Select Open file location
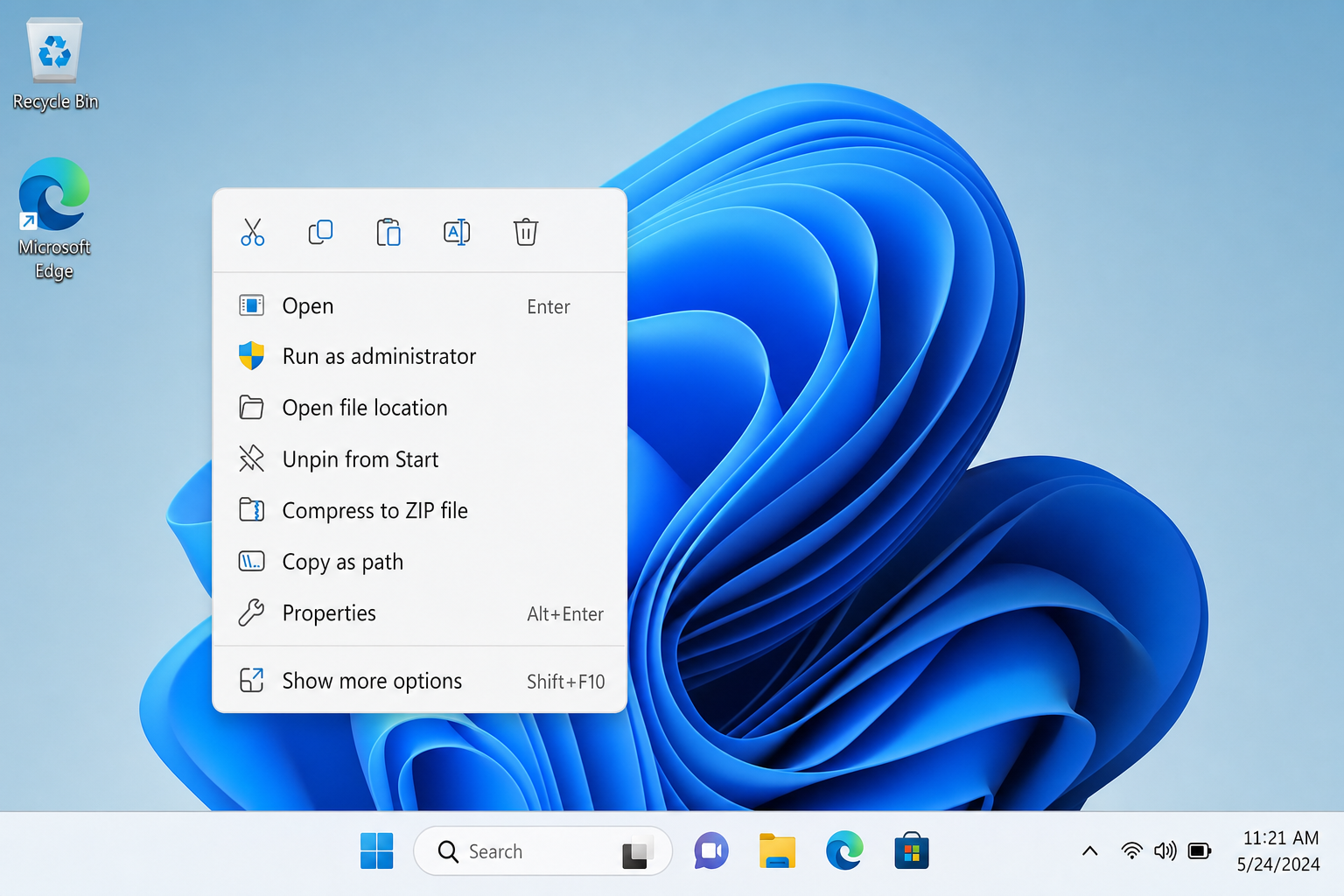 (x=420, y=408)
